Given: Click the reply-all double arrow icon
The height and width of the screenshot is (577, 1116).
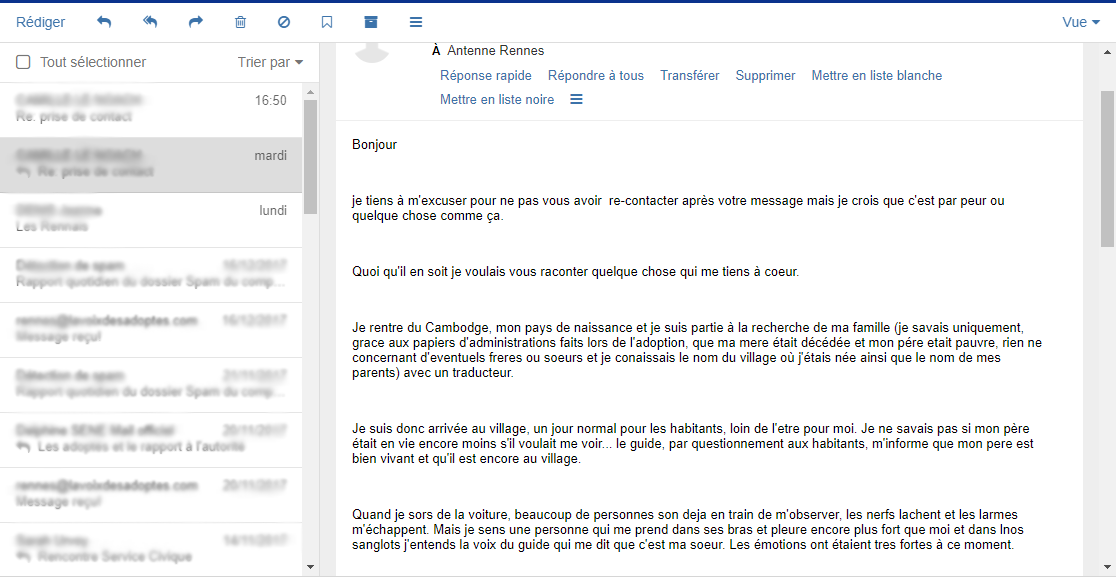Looking at the screenshot, I should pos(149,22).
